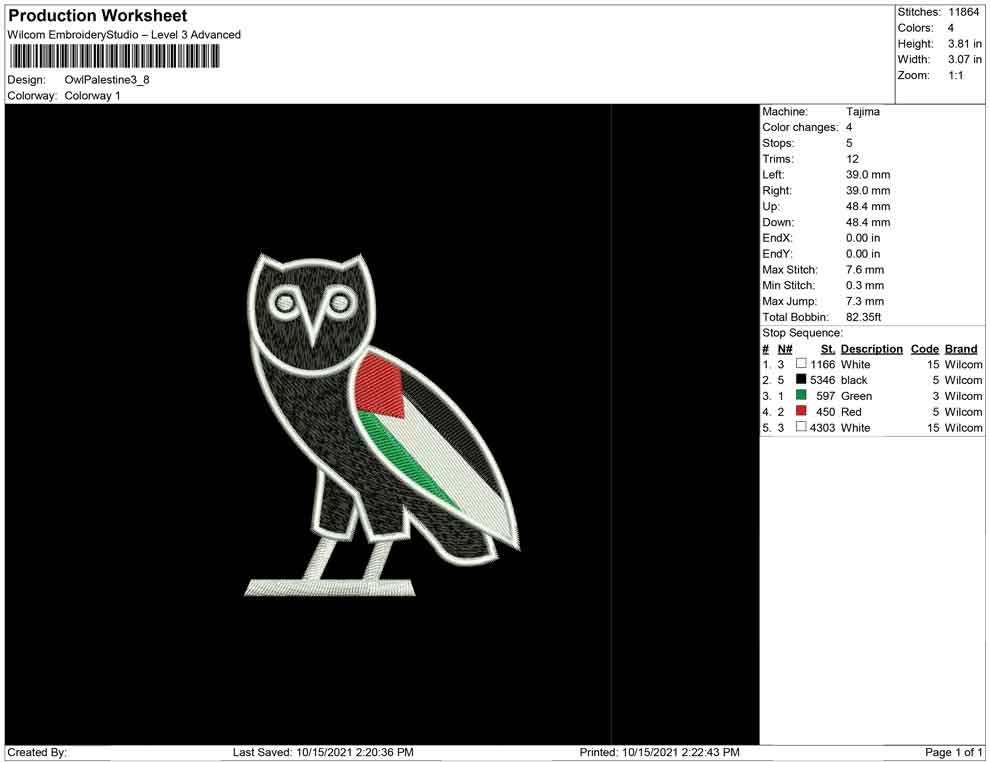Screen dimensions: 990x762
Task: Click the Green description in stop 3
Action: coord(857,396)
